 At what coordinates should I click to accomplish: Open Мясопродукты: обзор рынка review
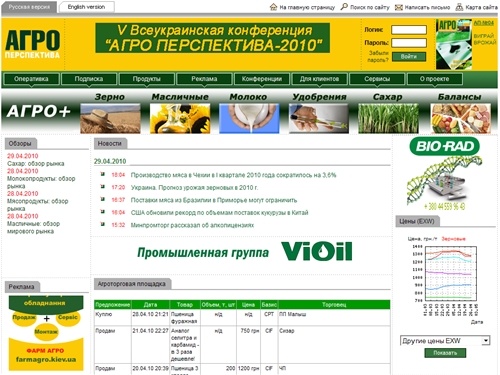(38, 205)
